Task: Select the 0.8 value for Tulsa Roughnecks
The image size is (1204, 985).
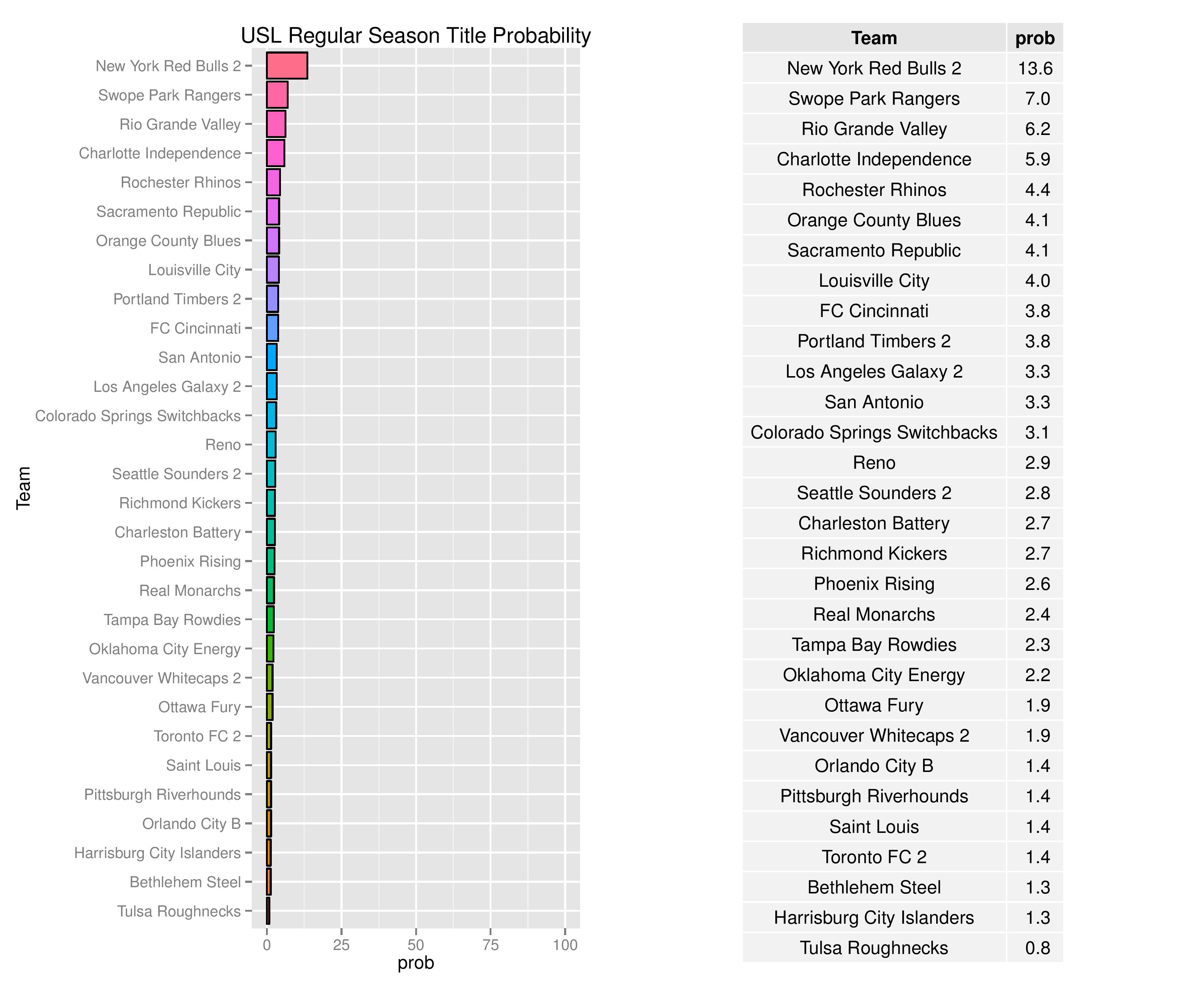Action: coord(1037,948)
